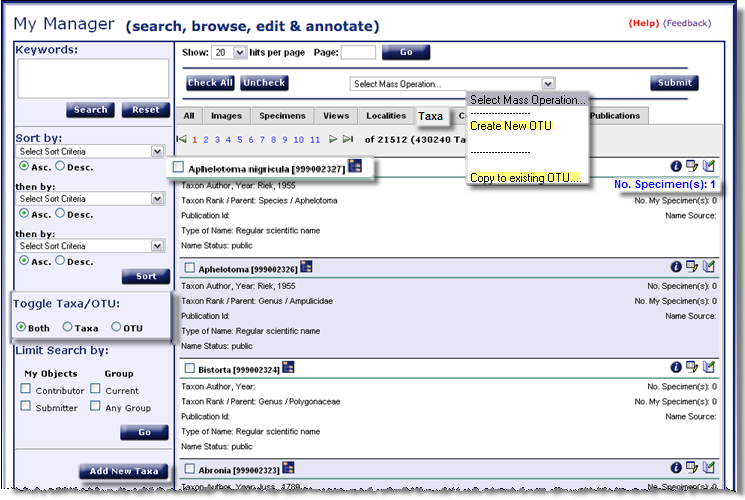Screen dimensions: 745x500
Task: Expand the Select Mass Operation dropdown
Action: (x=451, y=84)
